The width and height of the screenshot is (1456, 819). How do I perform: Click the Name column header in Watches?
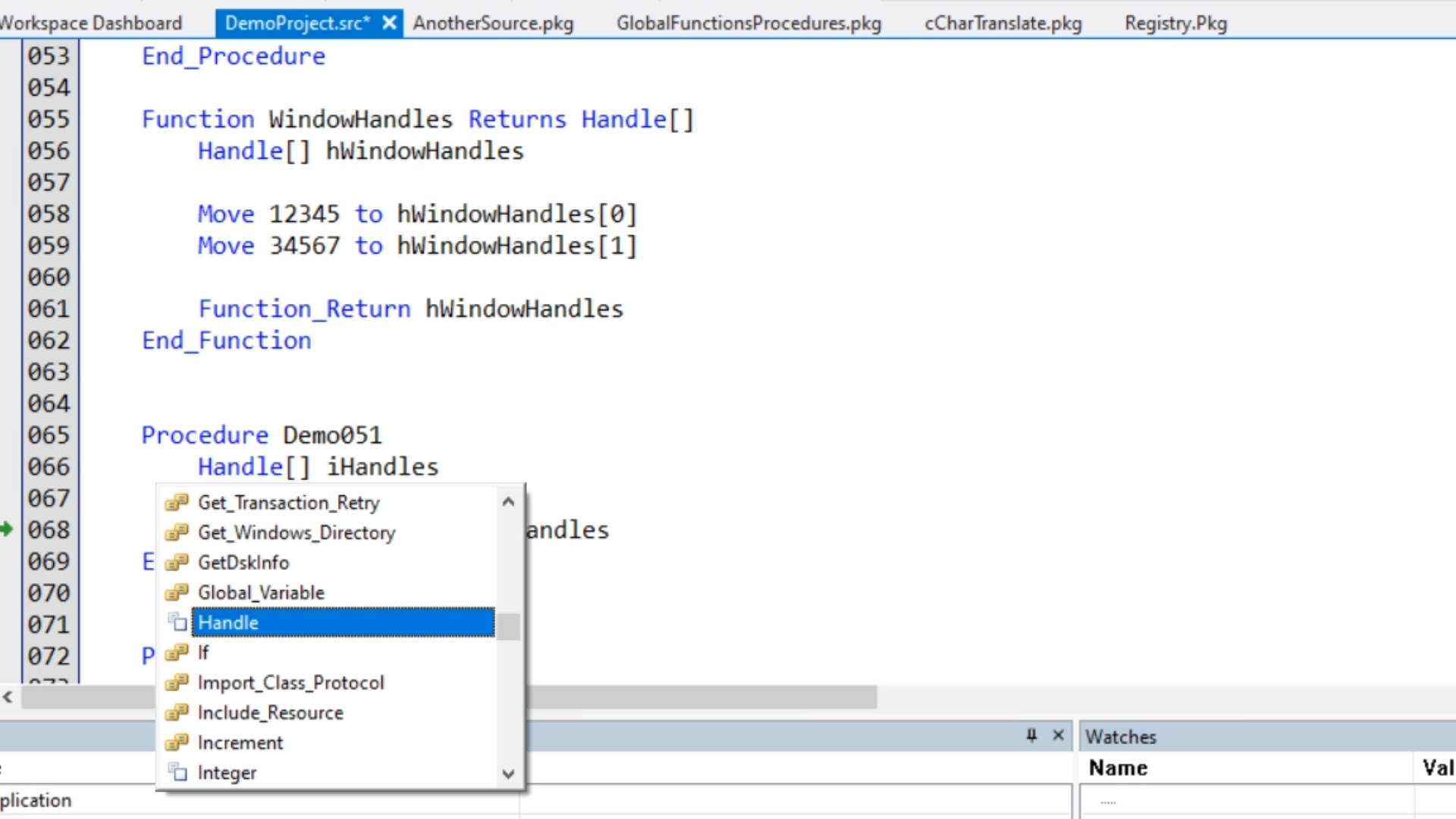(1118, 767)
